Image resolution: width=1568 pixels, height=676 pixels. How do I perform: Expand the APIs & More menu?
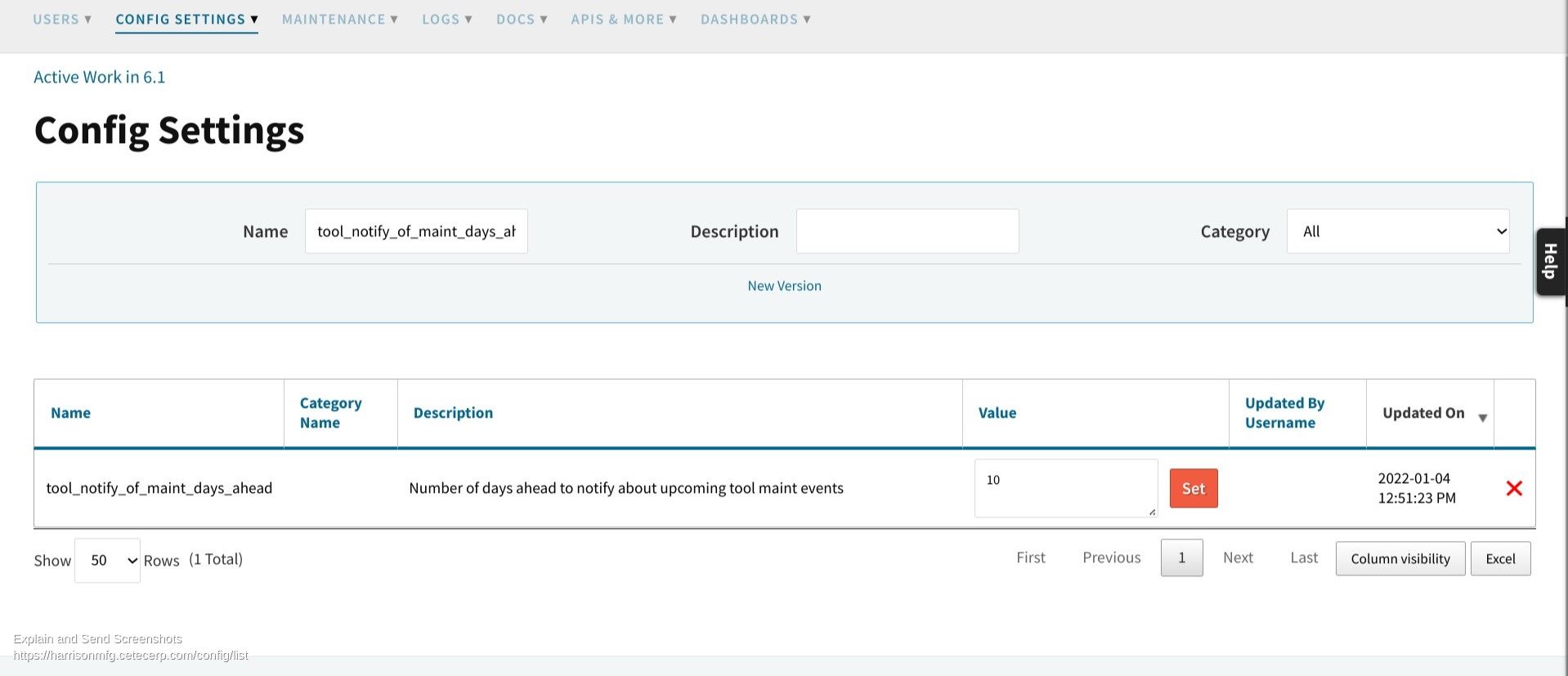click(624, 19)
